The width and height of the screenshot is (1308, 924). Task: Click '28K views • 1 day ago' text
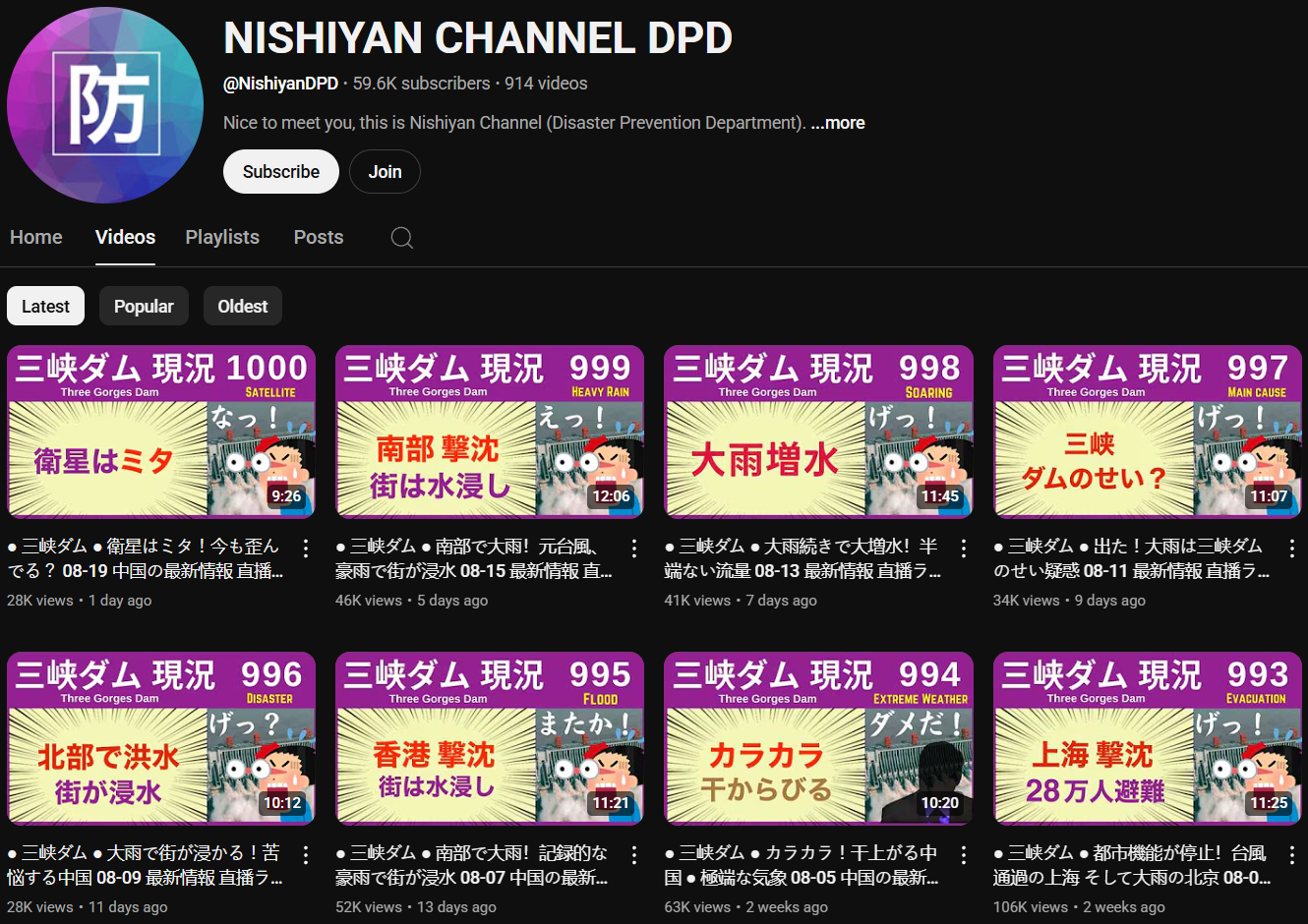click(80, 601)
